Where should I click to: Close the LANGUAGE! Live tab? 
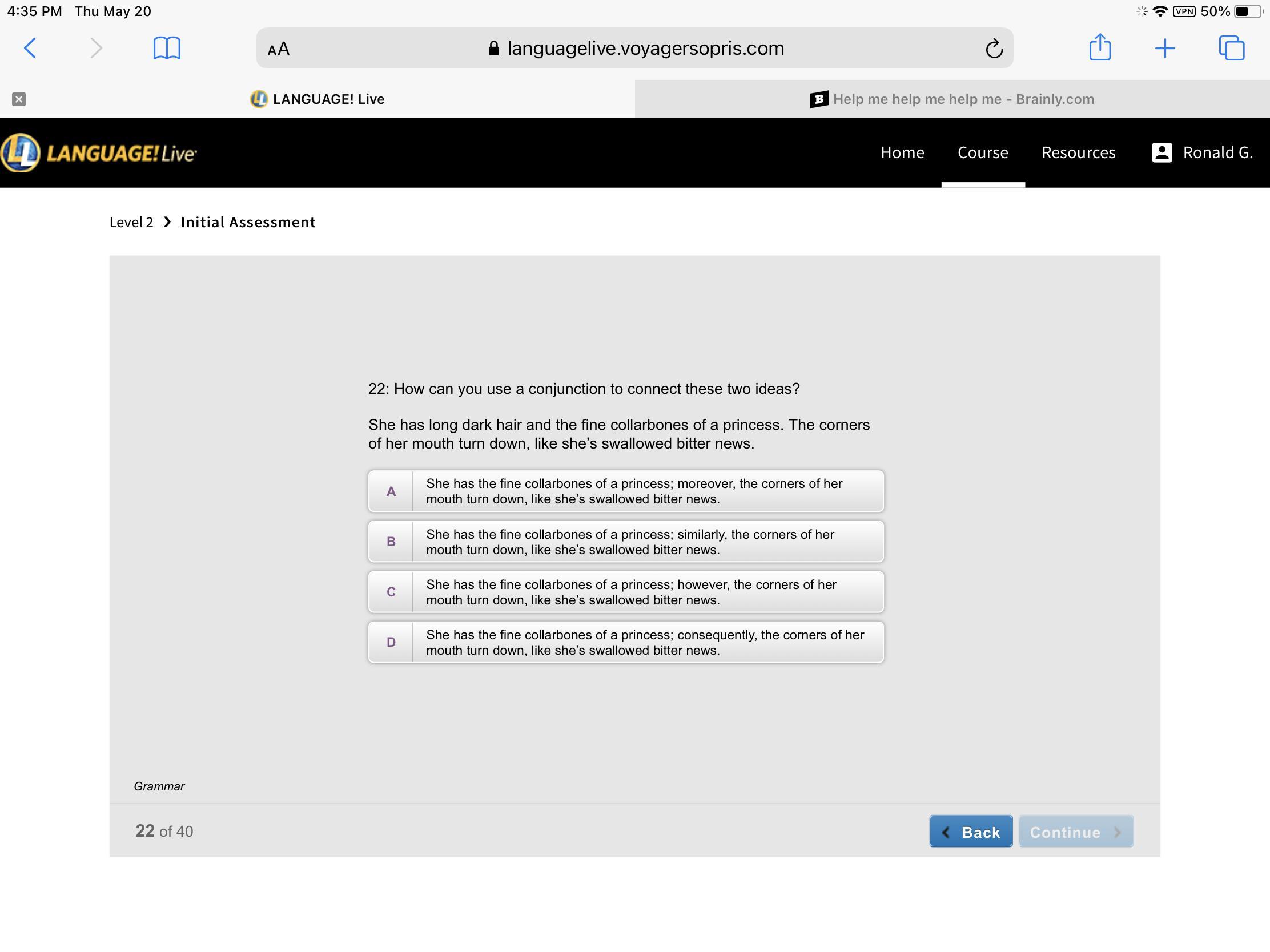[x=19, y=99]
